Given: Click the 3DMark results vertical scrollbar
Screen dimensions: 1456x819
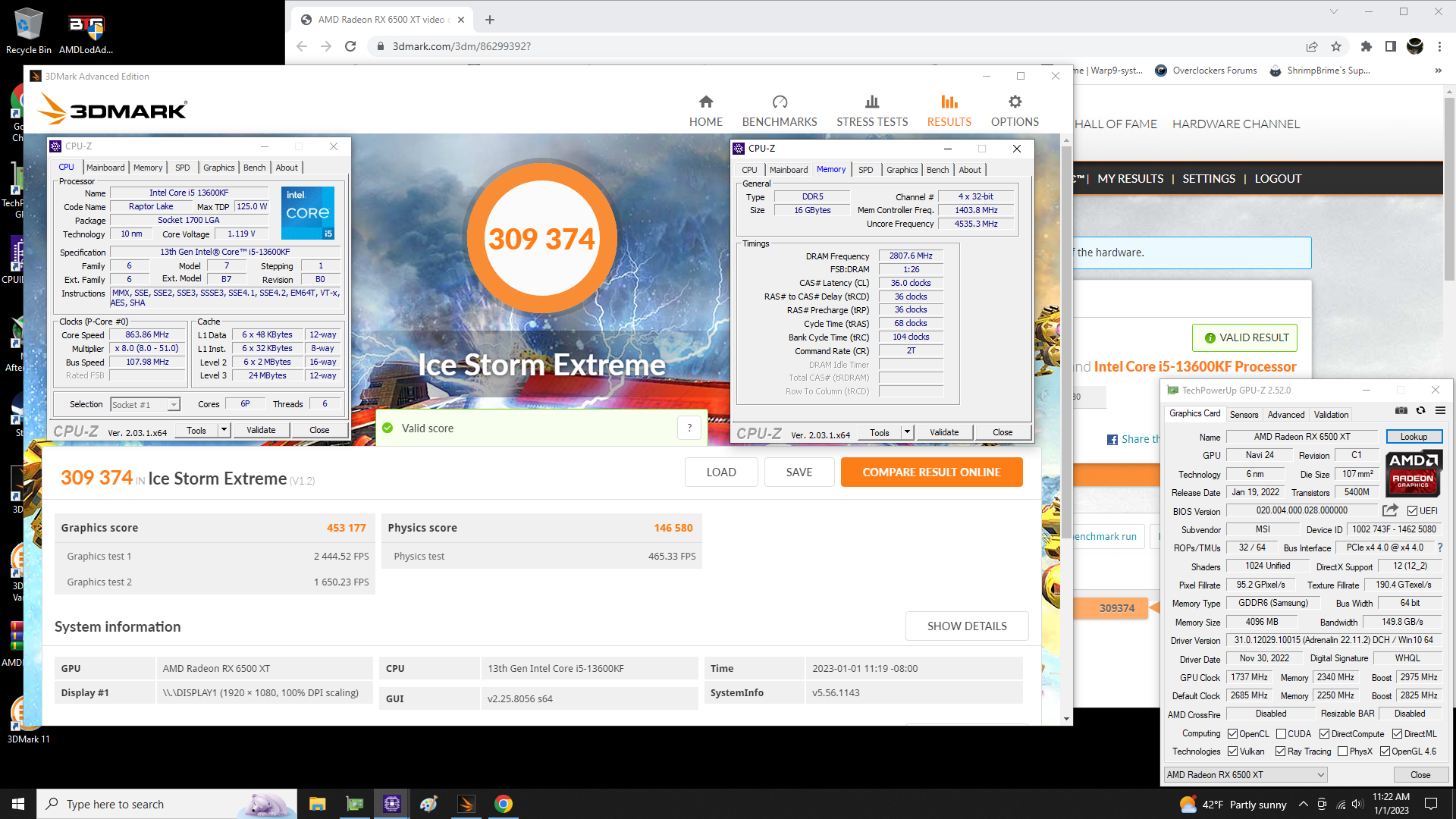Looking at the screenshot, I should [1066, 341].
